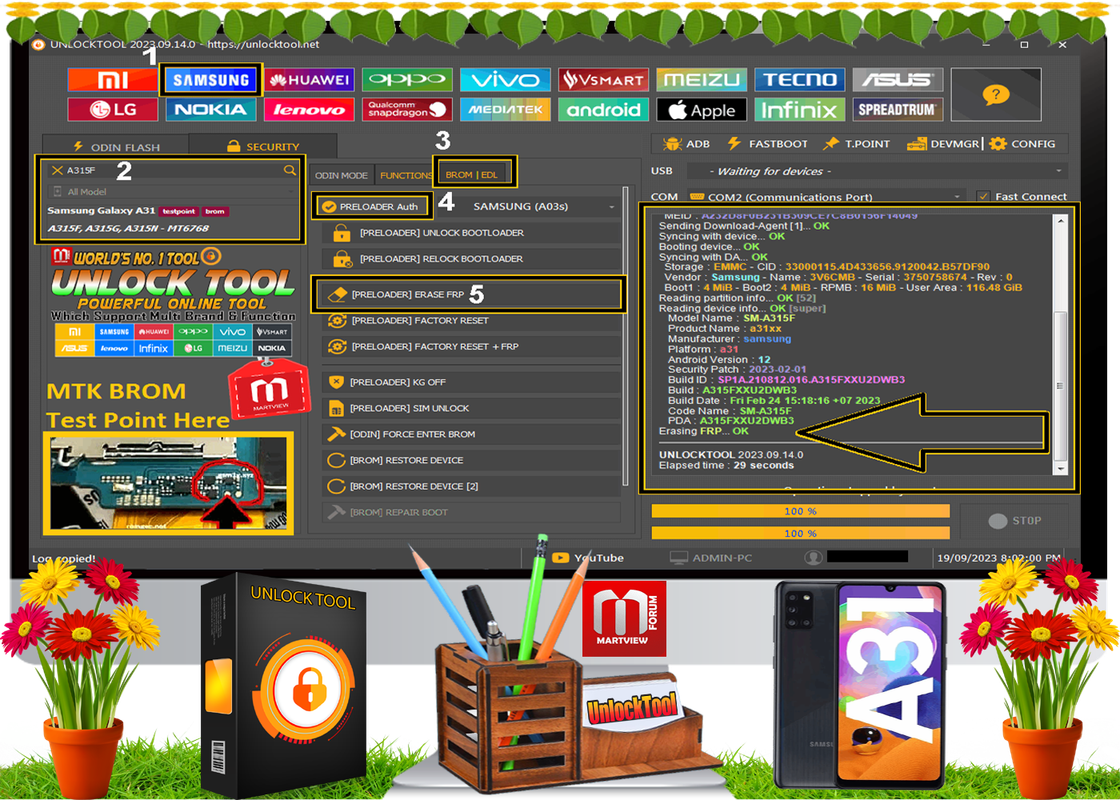Toggle the PRELOADER Auth checkbox
The height and width of the screenshot is (800, 1120).
(329, 206)
